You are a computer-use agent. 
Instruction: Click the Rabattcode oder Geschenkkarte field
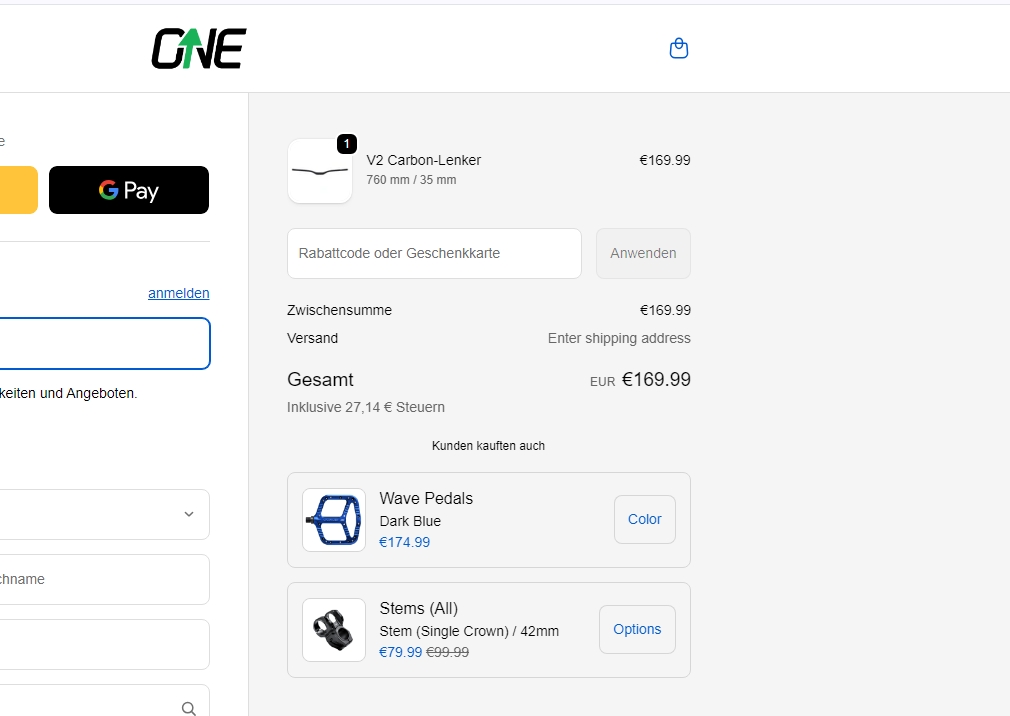(x=434, y=253)
